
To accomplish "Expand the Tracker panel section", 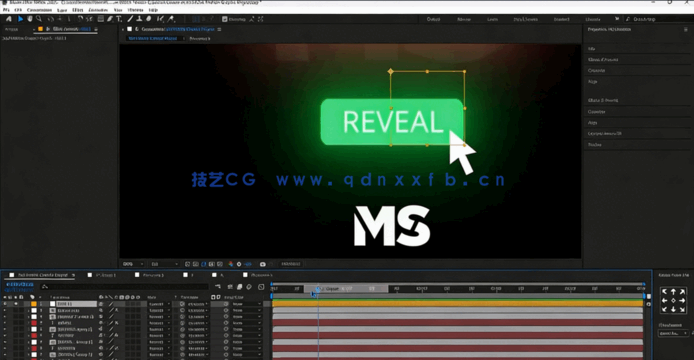I will click(x=594, y=145).
